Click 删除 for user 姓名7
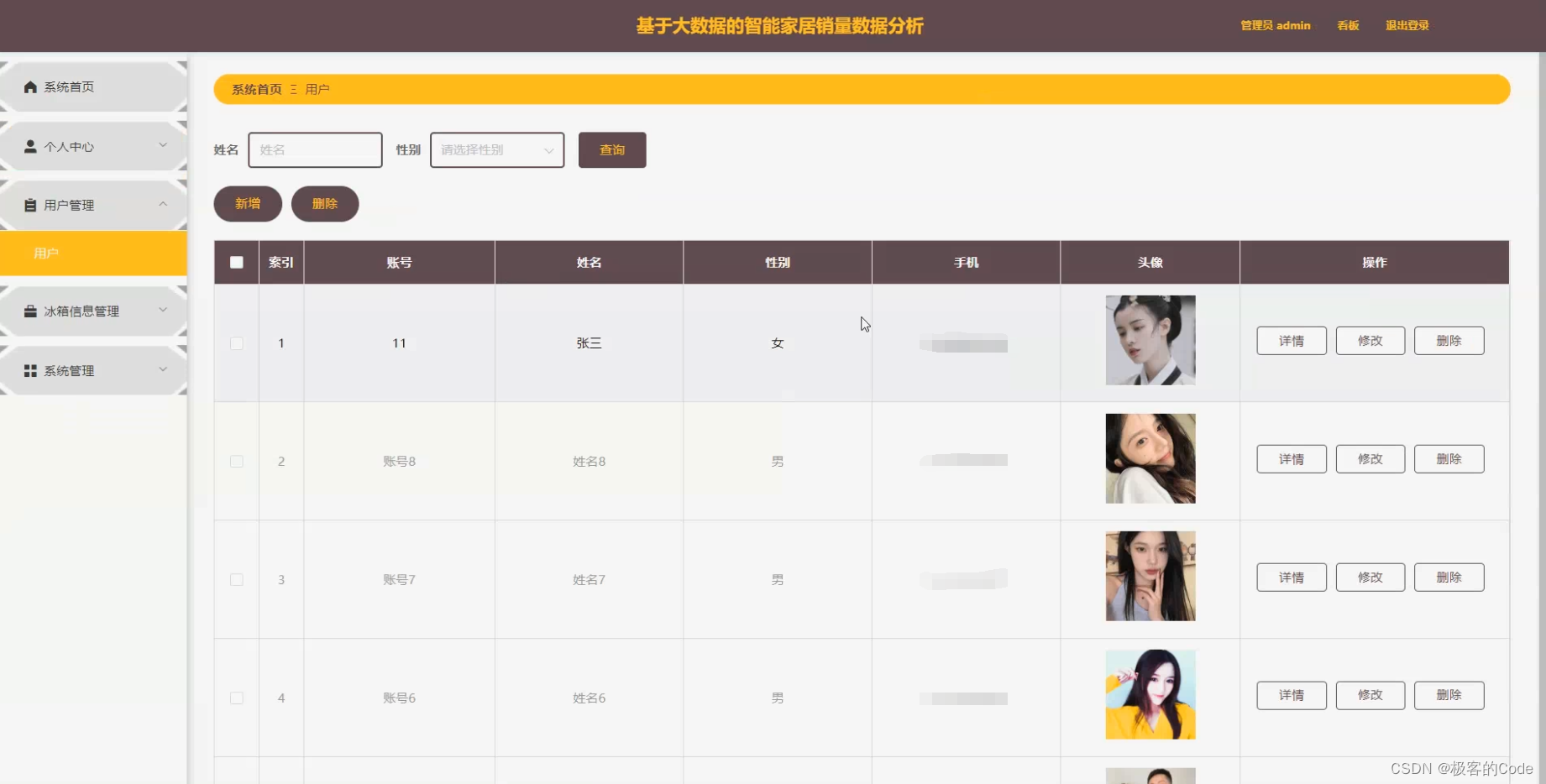Viewport: 1546px width, 784px height. 1449,578
